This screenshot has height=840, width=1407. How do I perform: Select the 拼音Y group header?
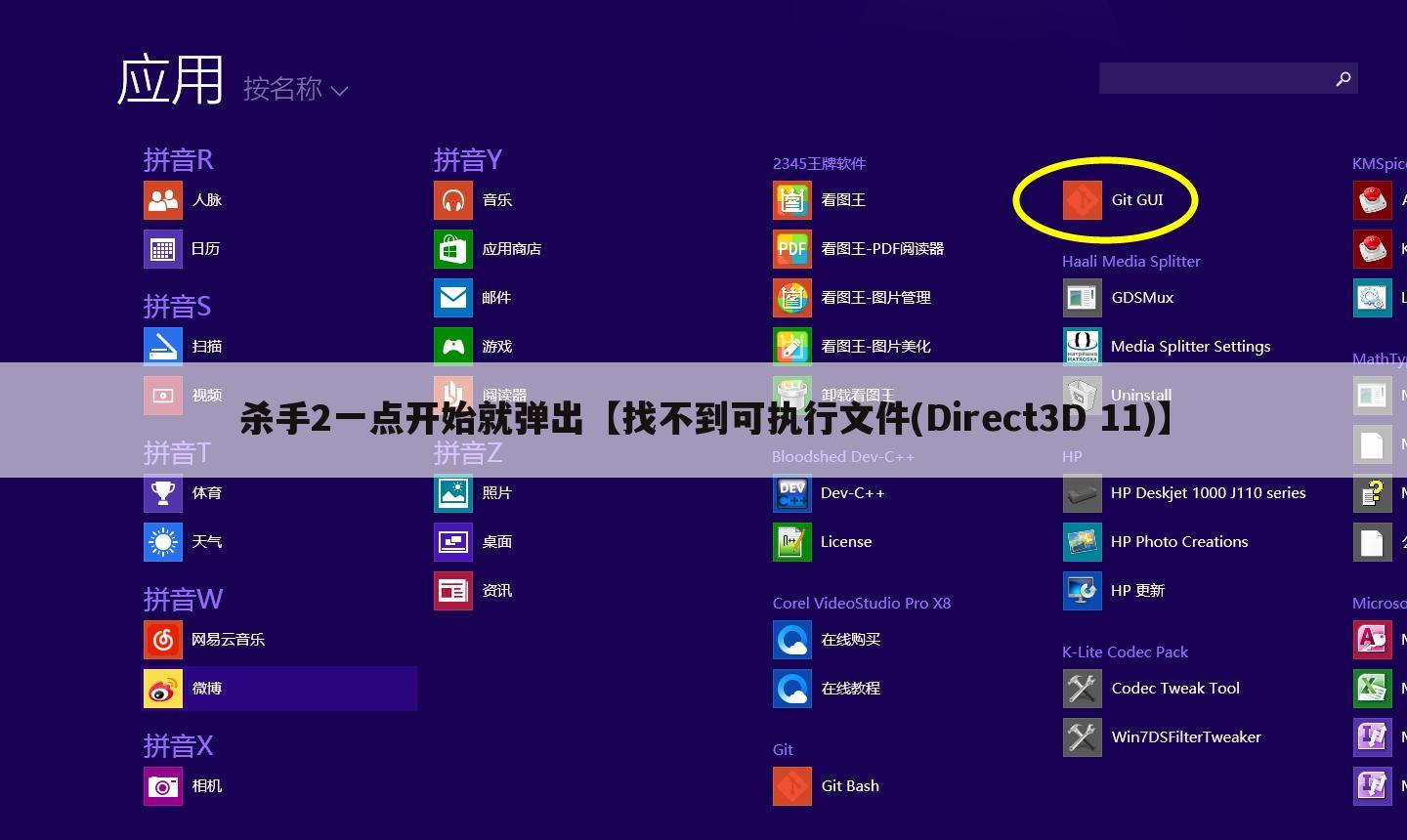(467, 159)
